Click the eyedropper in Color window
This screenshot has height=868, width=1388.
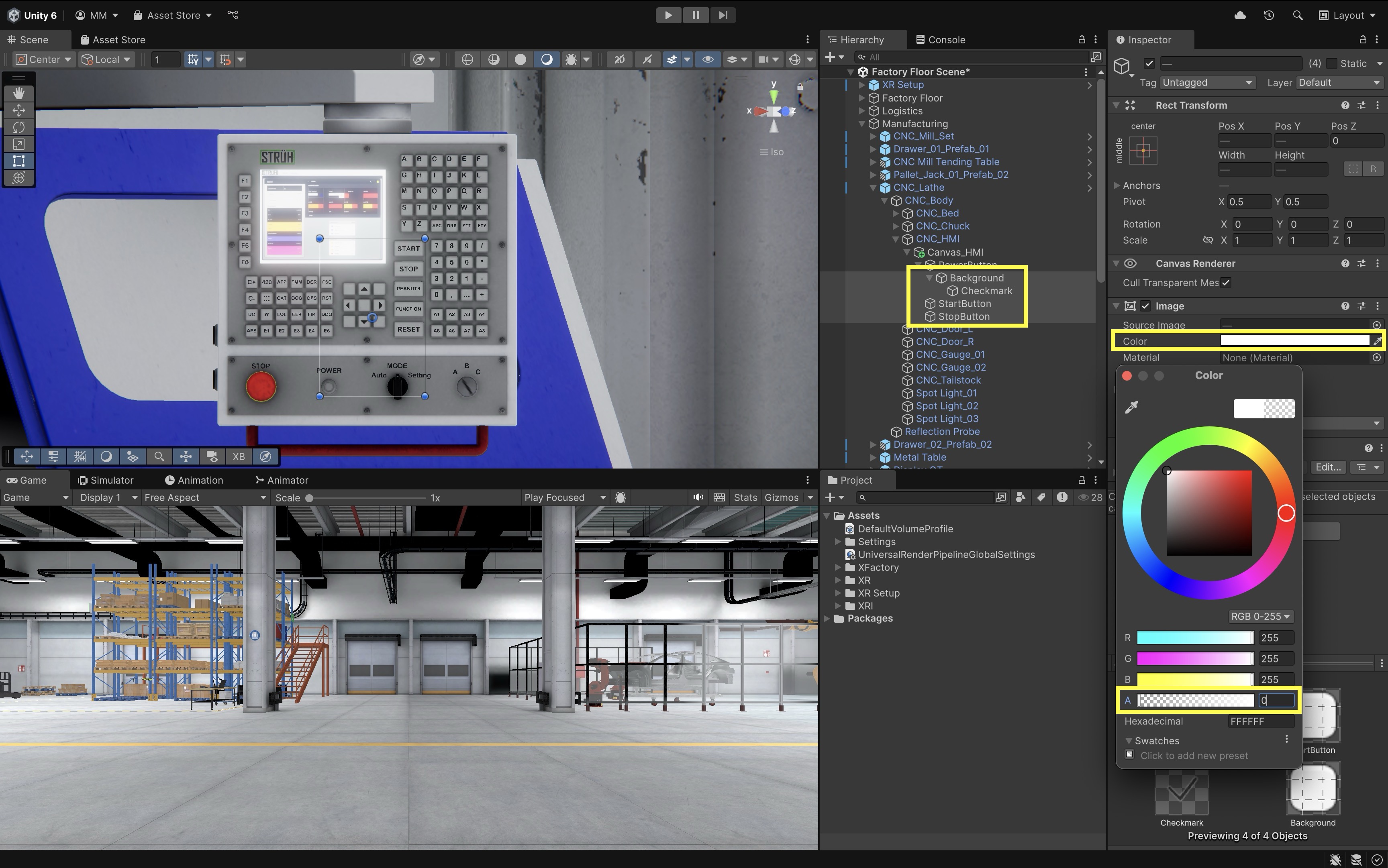tap(1131, 408)
